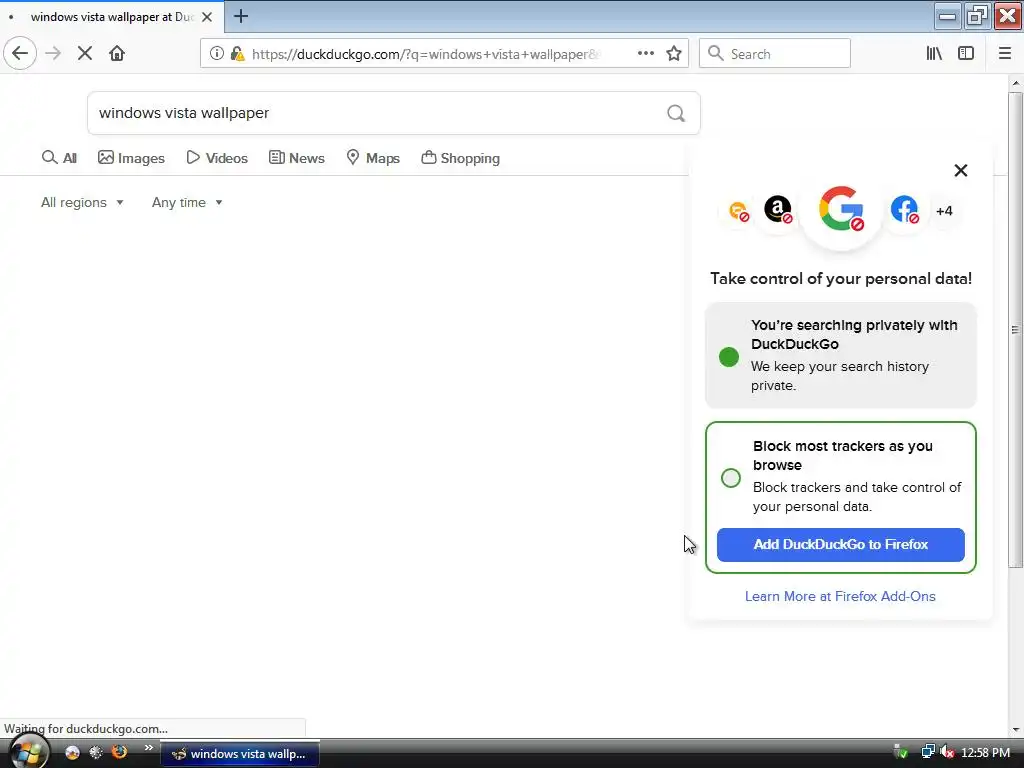Open the Library icon in toolbar

tap(934, 54)
